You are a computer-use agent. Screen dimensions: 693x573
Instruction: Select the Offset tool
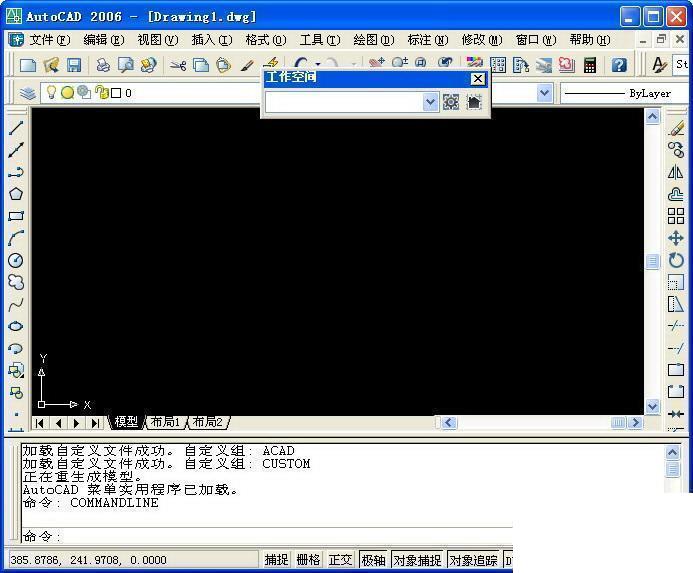click(676, 194)
